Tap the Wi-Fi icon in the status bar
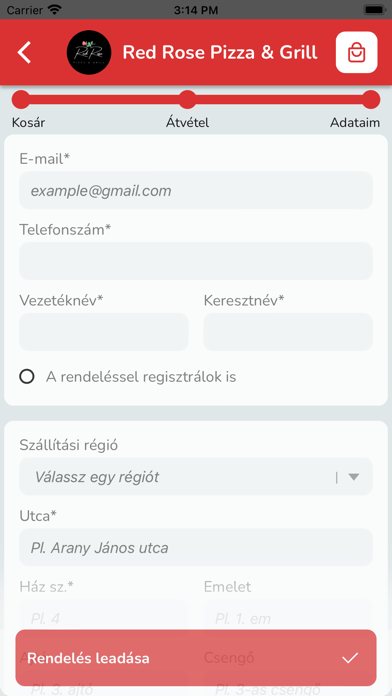The image size is (392, 696). coord(54,10)
